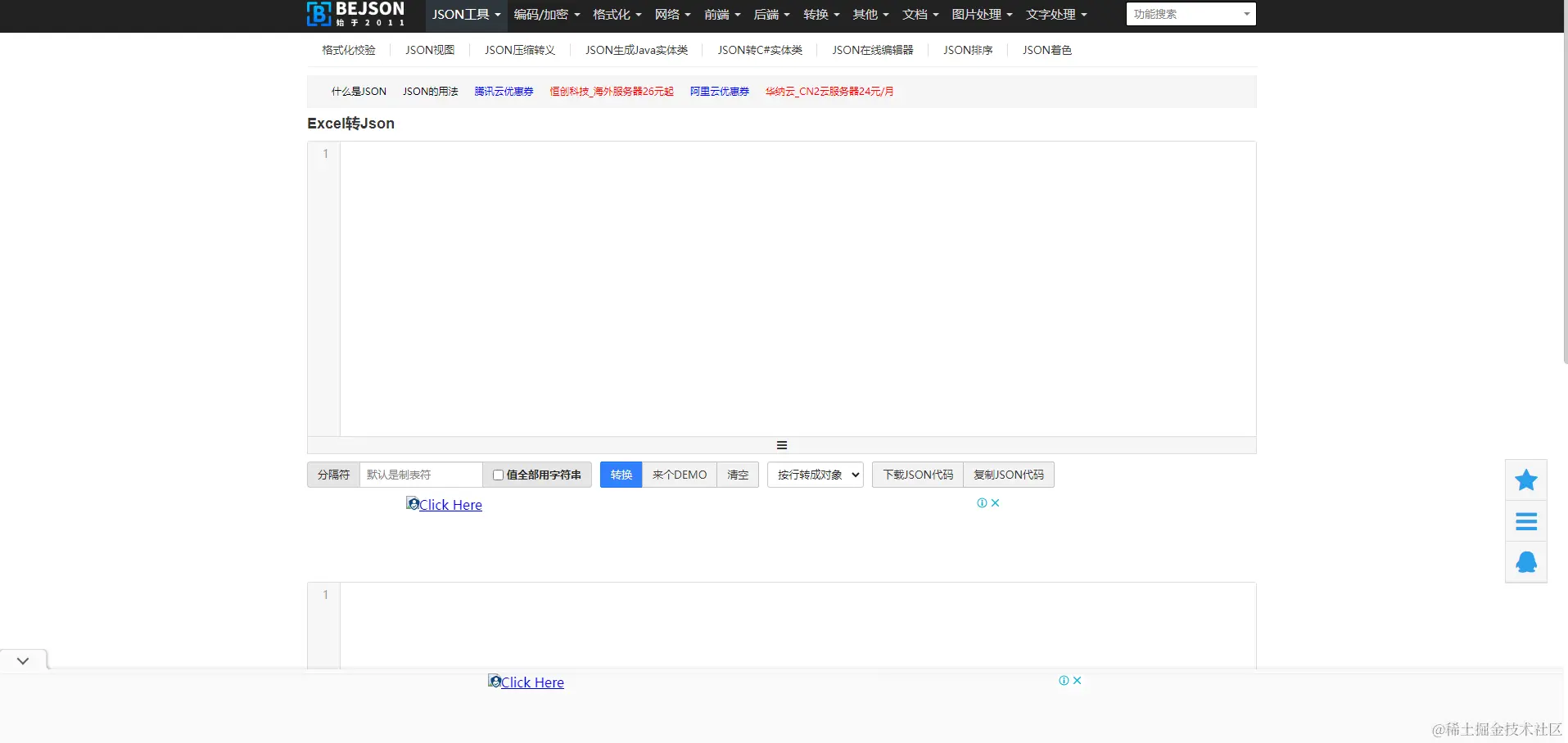1568x743 pixels.
Task: Click the info icon on the bottom ad
Action: (1064, 681)
